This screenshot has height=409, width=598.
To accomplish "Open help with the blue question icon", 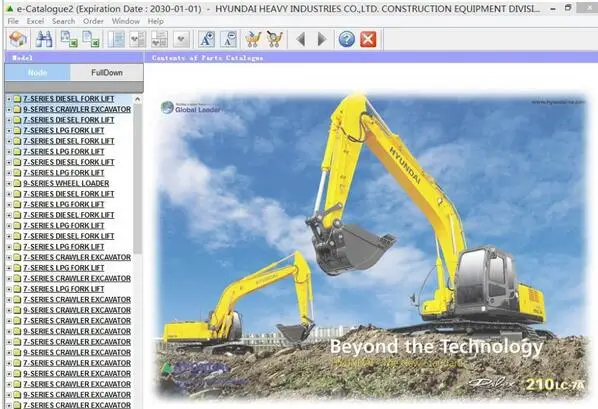I will click(347, 39).
